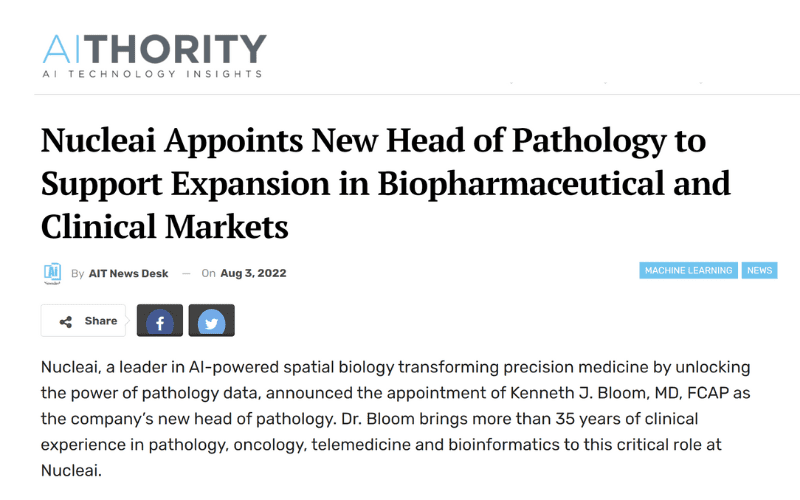The width and height of the screenshot is (800, 500).
Task: Open the Nucleai Appoints New Head headline
Action: pyautogui.click(x=386, y=183)
